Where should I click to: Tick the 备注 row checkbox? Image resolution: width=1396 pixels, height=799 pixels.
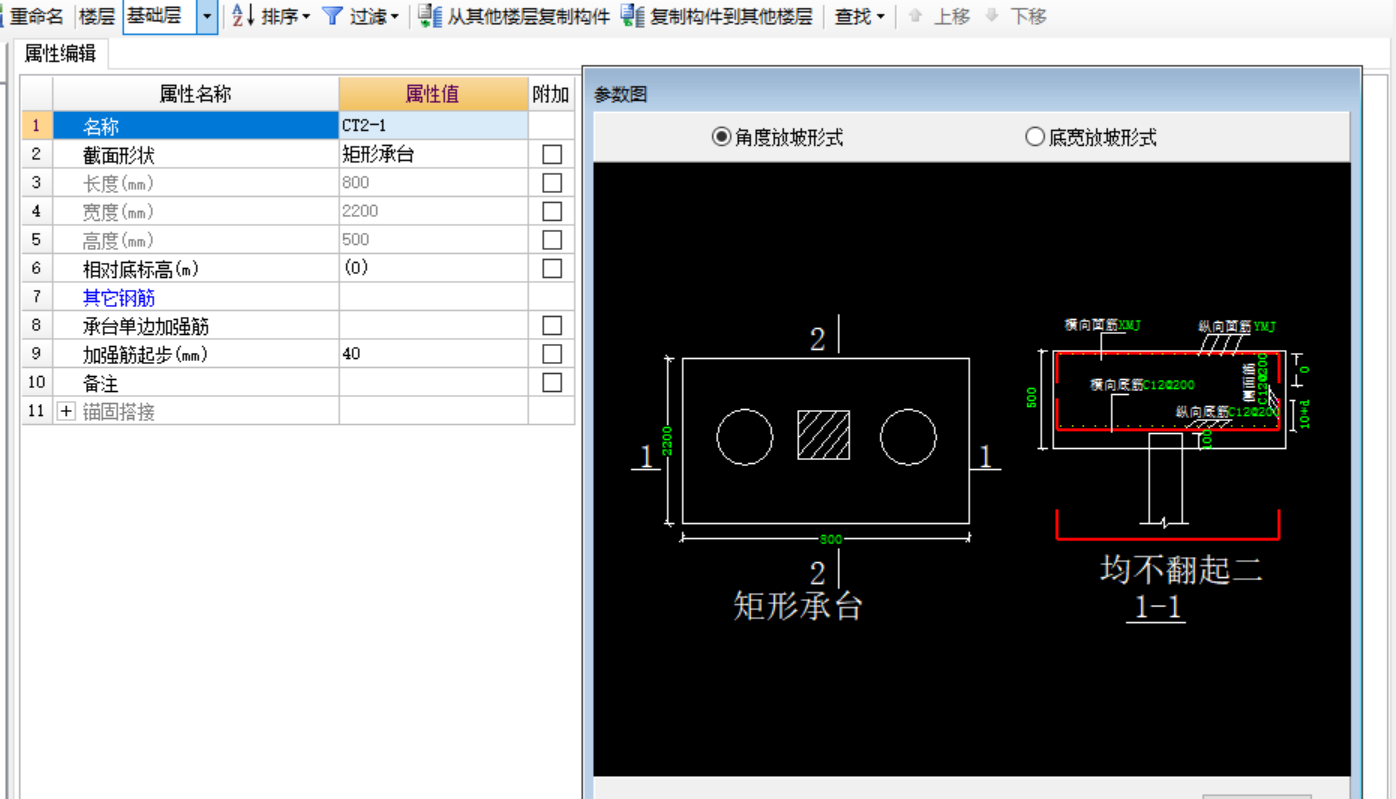[552, 383]
